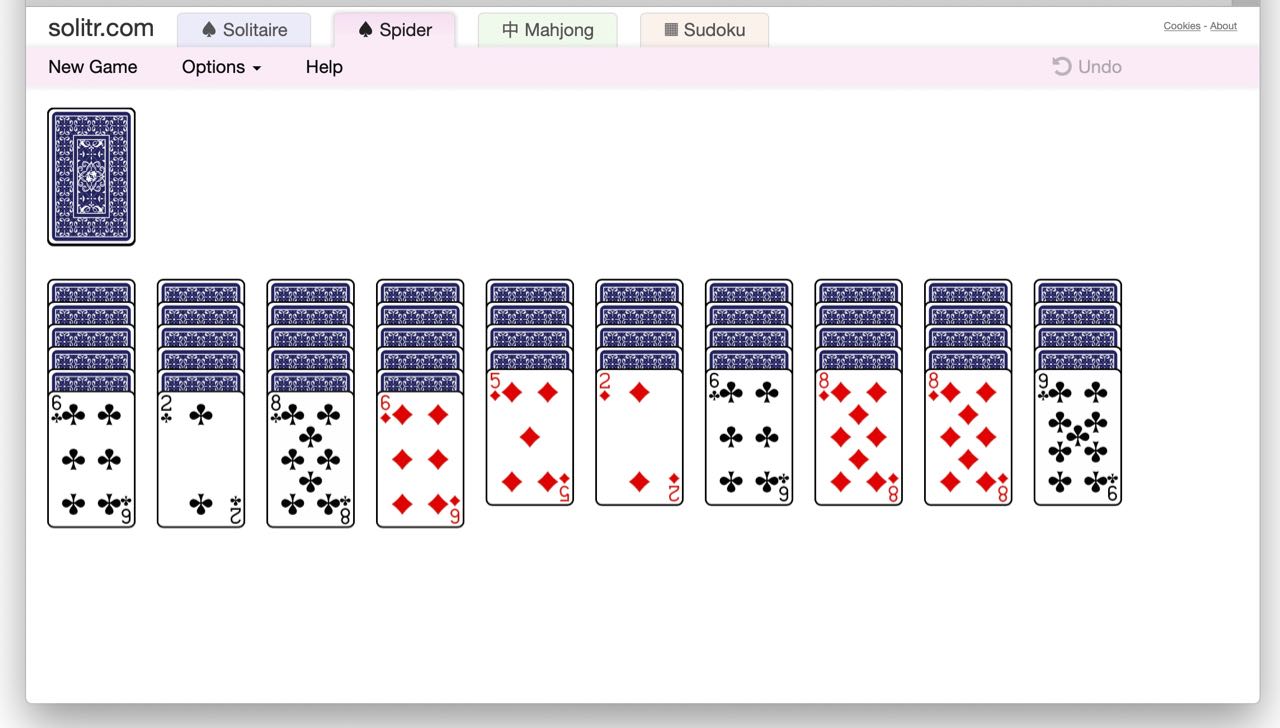
Task: Switch to the Solitaire tab
Action: coord(244,30)
